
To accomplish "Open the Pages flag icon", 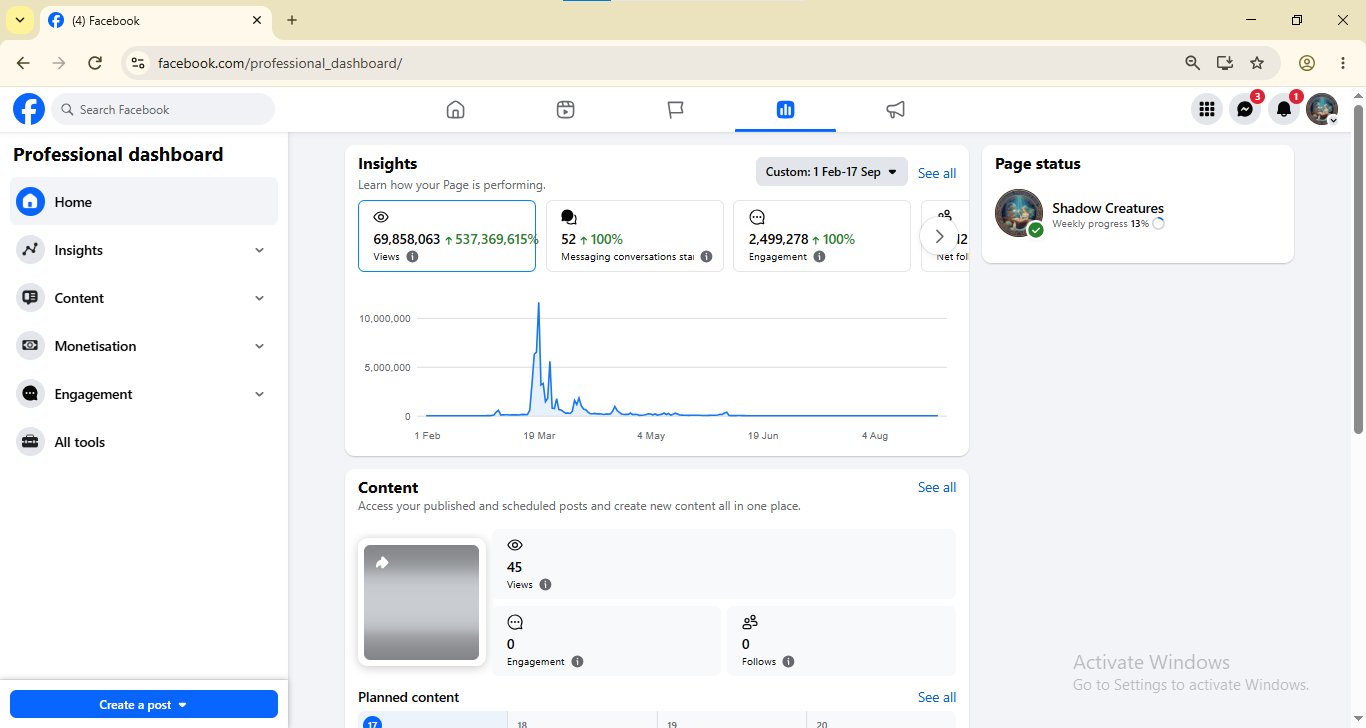I will [x=676, y=110].
